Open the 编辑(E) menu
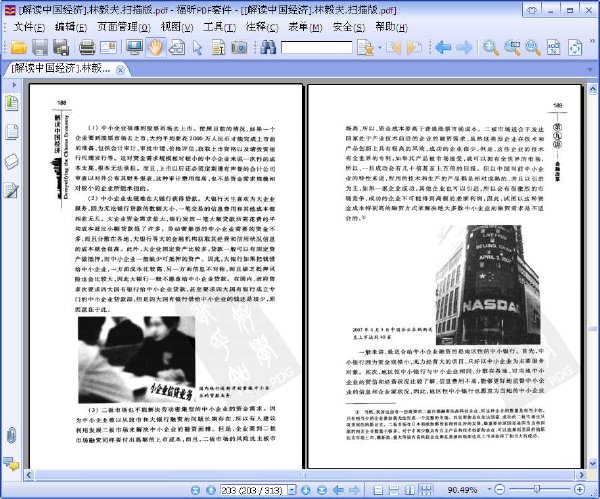 [x=71, y=27]
